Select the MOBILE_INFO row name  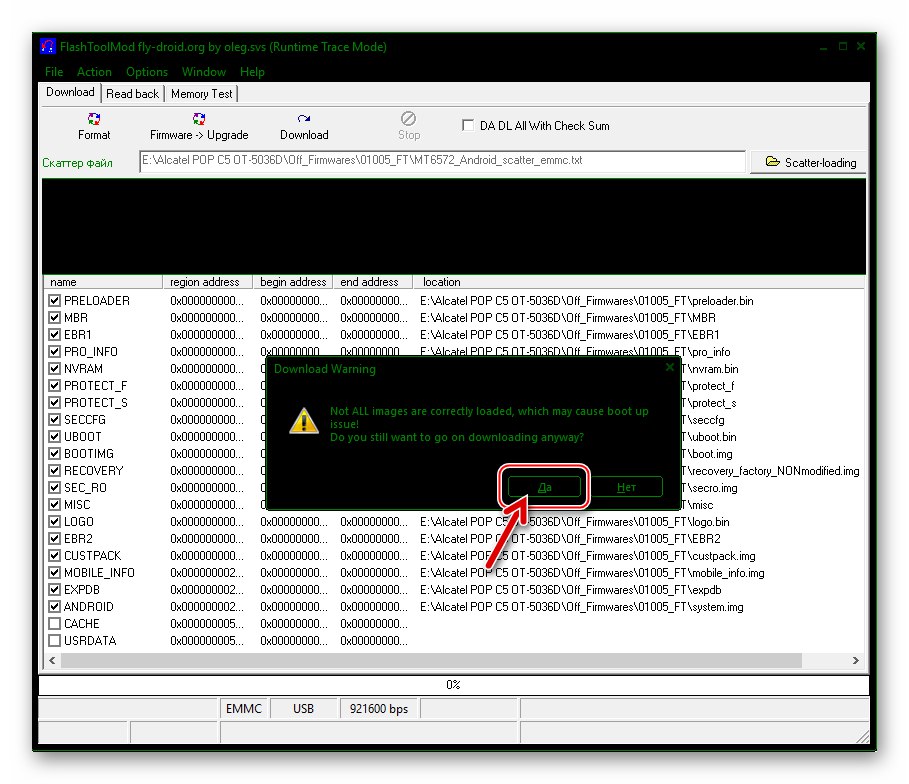[99, 573]
